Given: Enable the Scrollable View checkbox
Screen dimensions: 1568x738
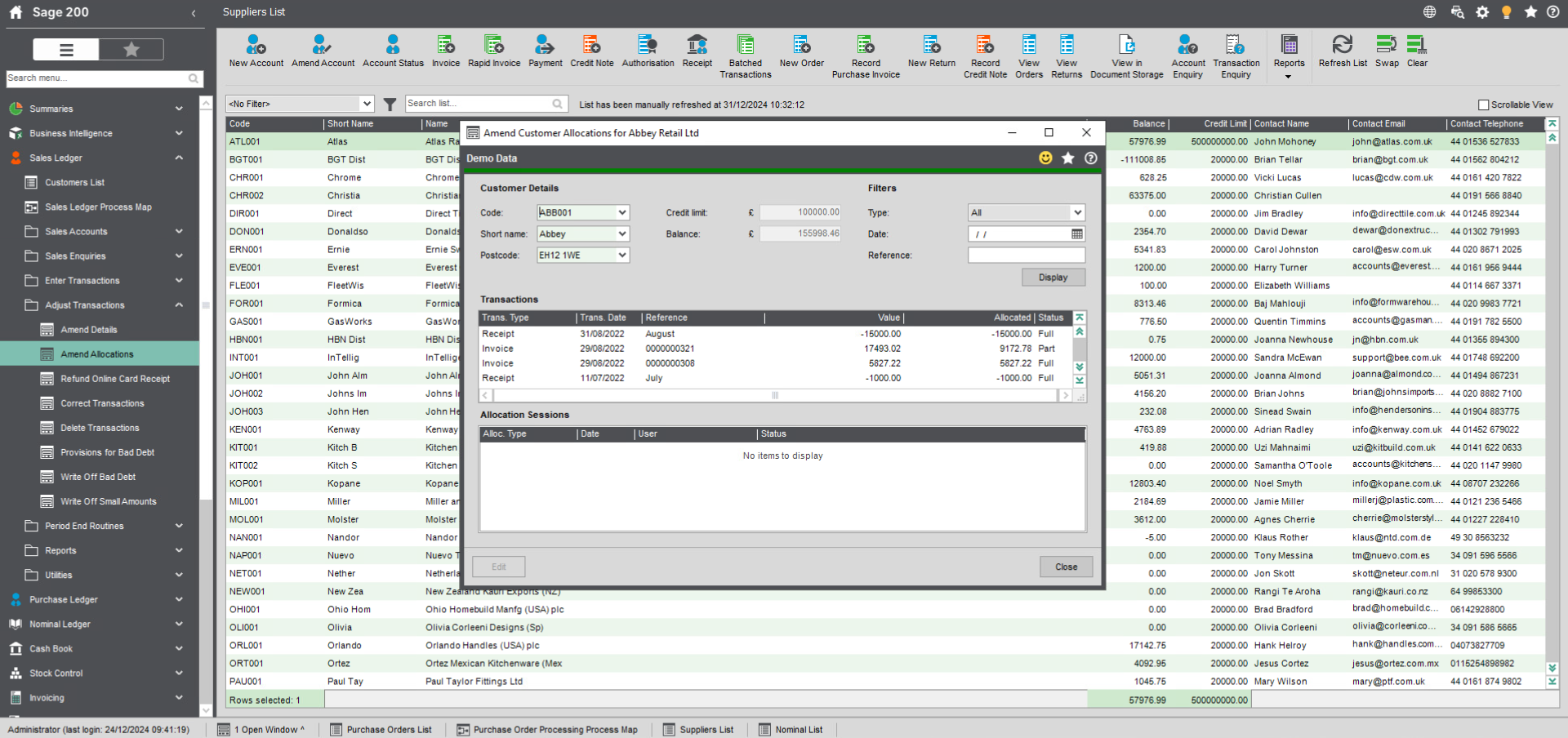Looking at the screenshot, I should tap(1483, 104).
